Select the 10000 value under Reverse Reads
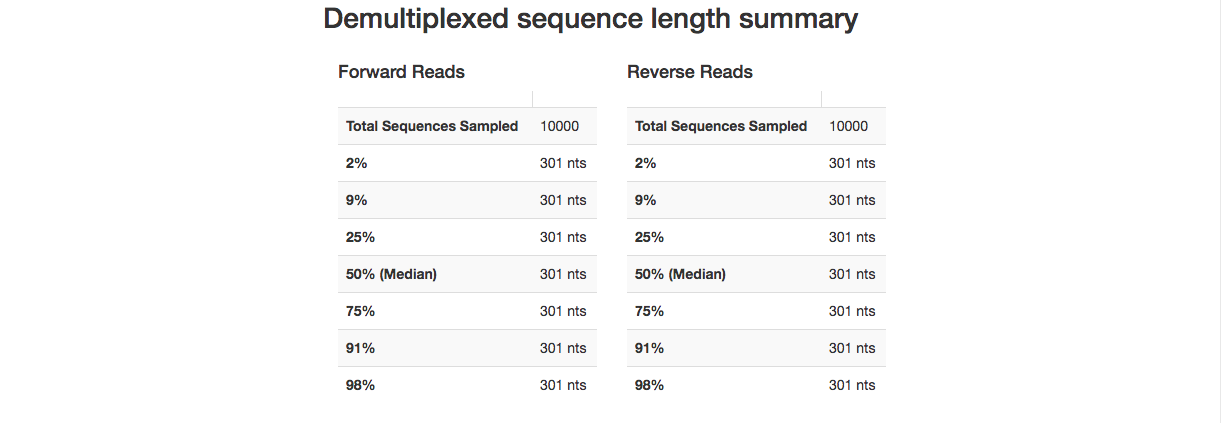This screenshot has width=1221, height=427. pyautogui.click(x=848, y=126)
